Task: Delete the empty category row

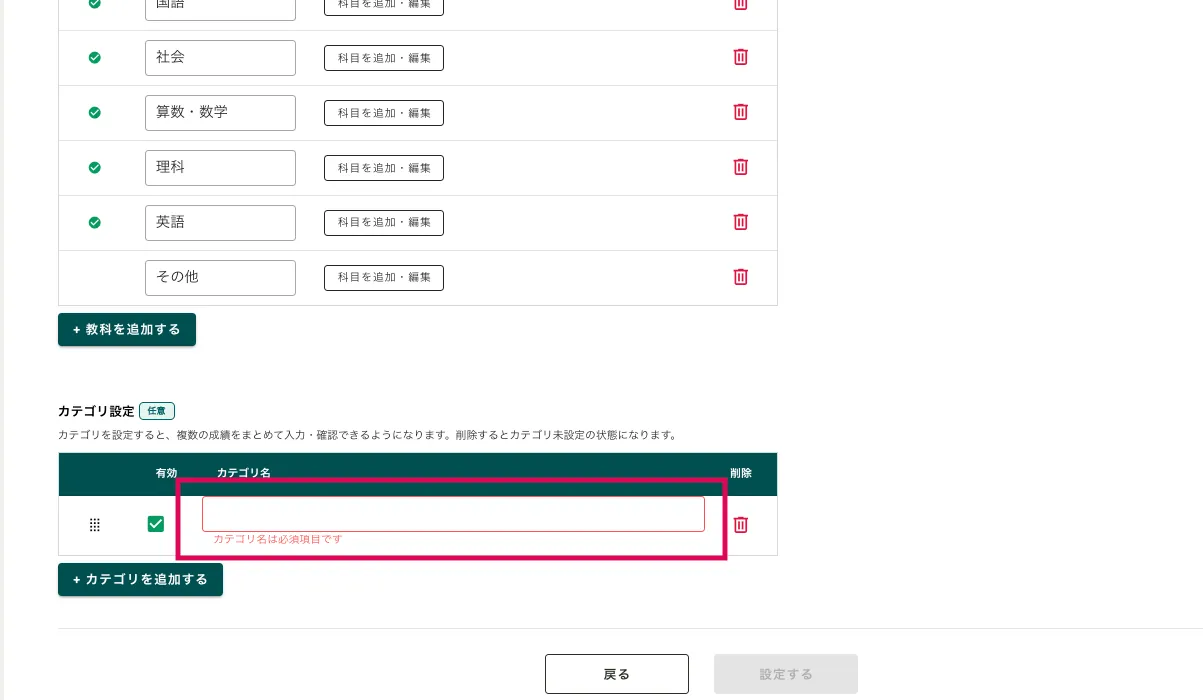Action: [x=741, y=525]
